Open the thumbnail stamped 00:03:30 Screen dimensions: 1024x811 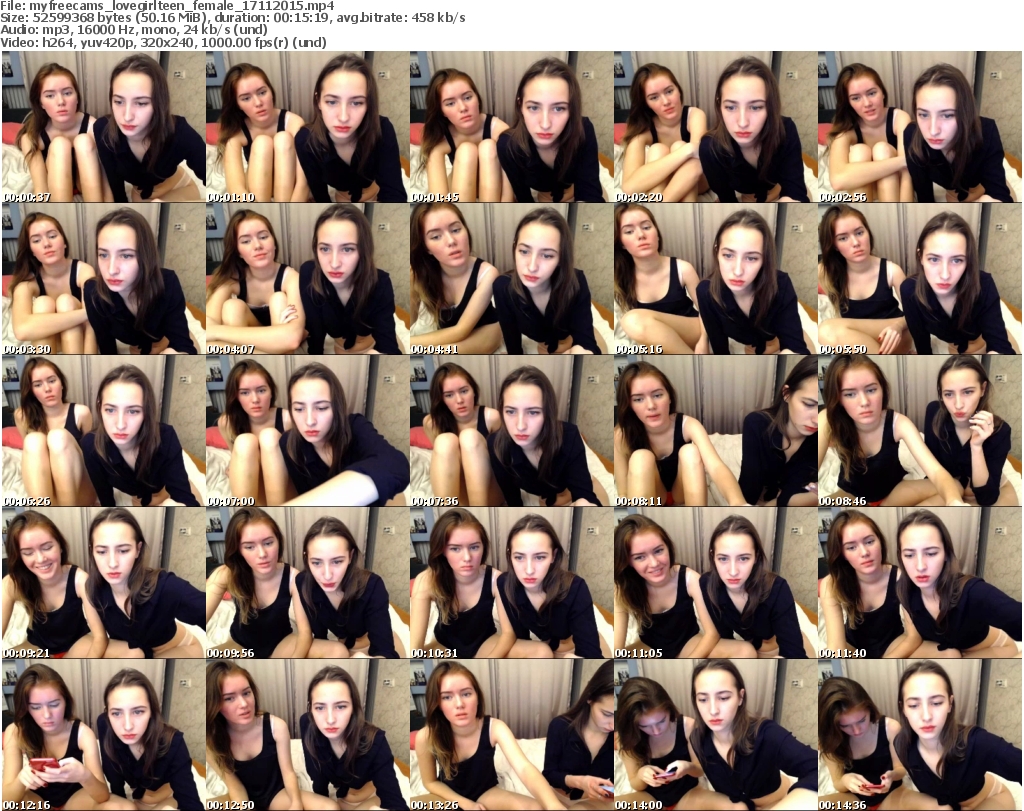(103, 279)
